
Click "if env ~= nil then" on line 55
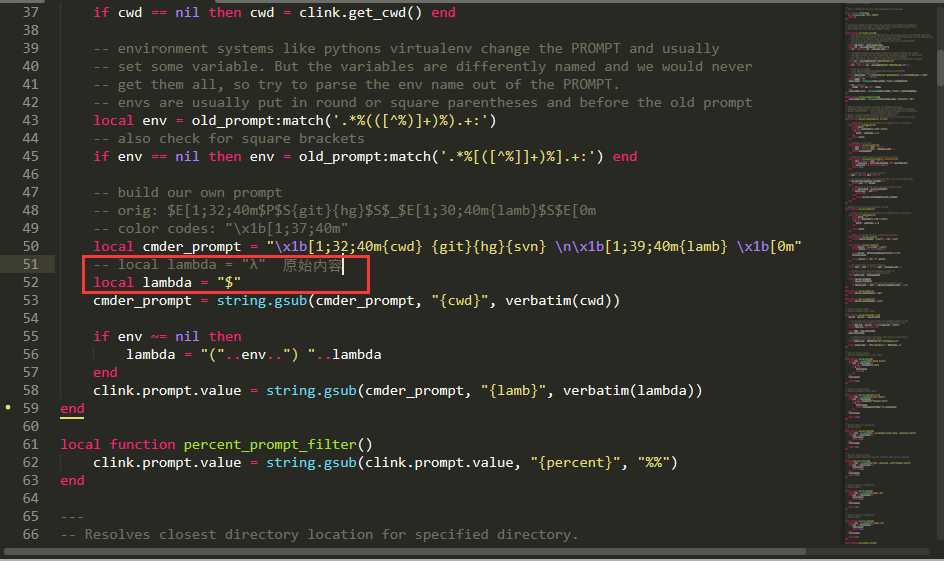(167, 336)
